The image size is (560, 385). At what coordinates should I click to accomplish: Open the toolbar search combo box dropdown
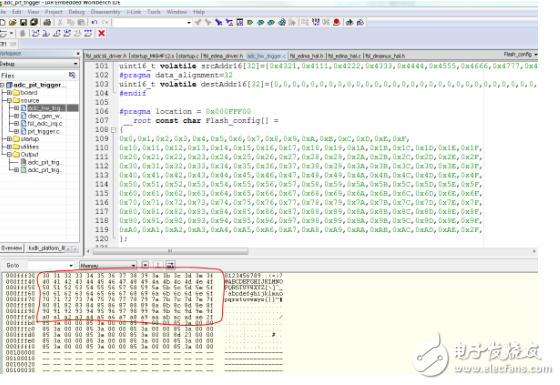click(189, 22)
